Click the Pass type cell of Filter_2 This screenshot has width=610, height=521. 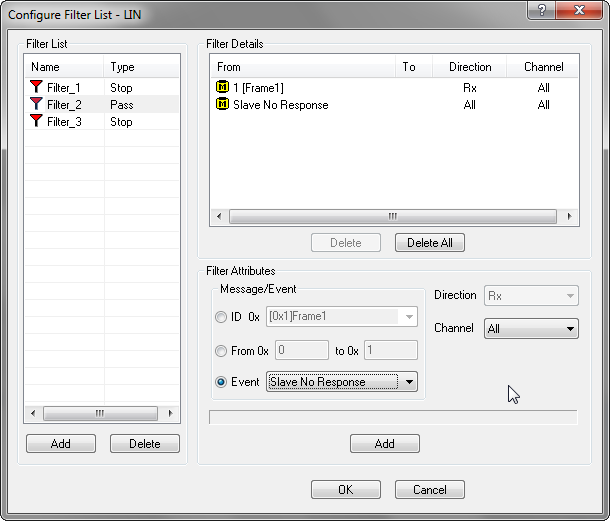pos(121,105)
